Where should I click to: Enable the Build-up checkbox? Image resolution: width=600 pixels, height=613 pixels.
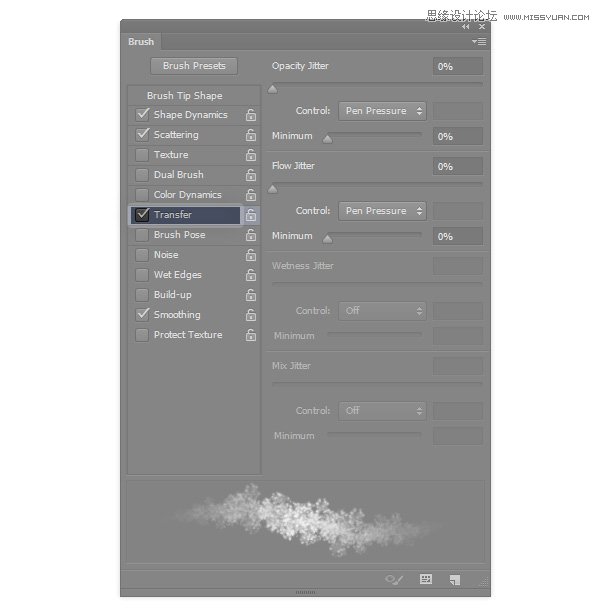tap(142, 295)
